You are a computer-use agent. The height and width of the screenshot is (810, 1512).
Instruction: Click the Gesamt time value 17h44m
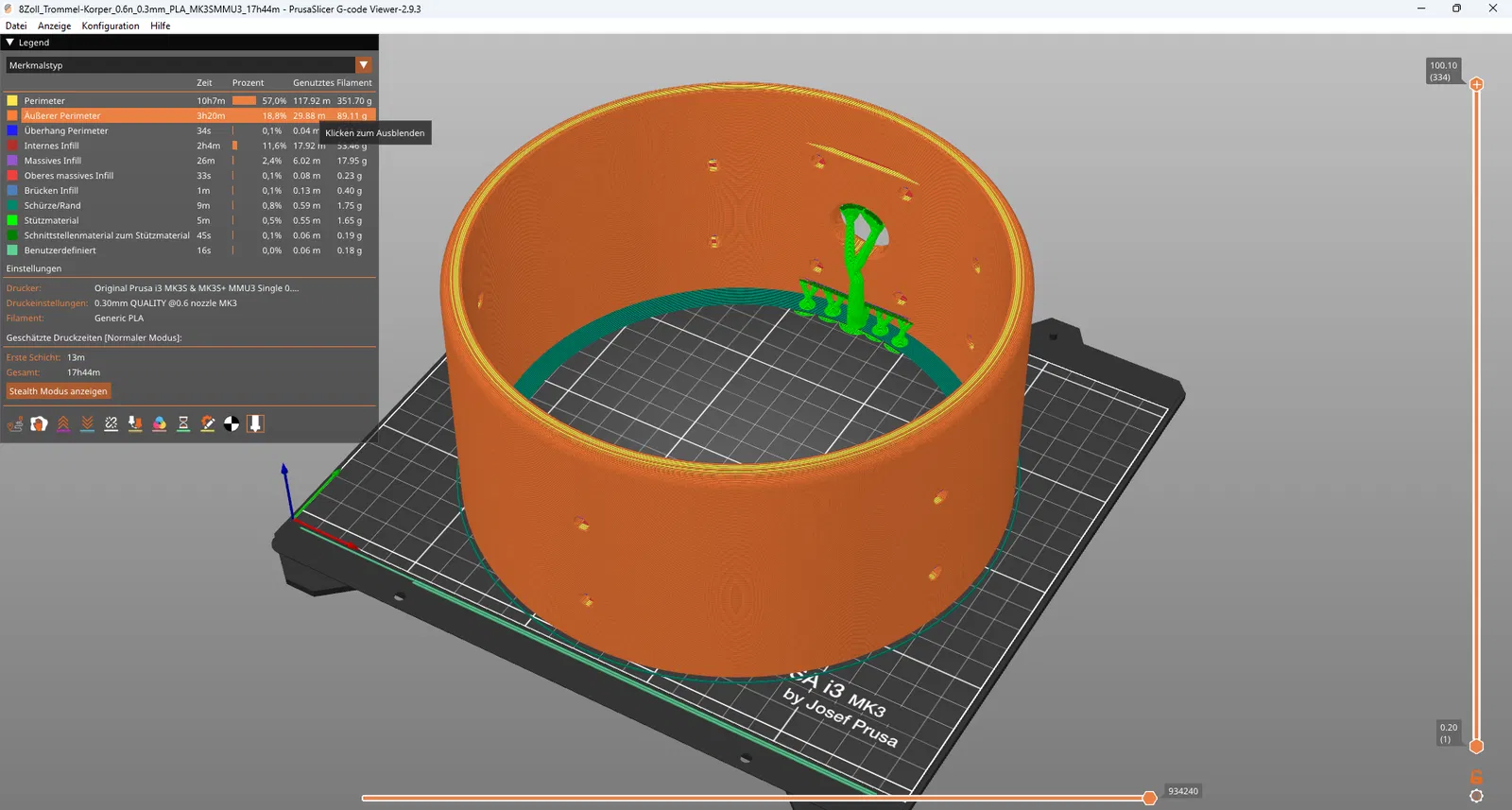tap(83, 372)
